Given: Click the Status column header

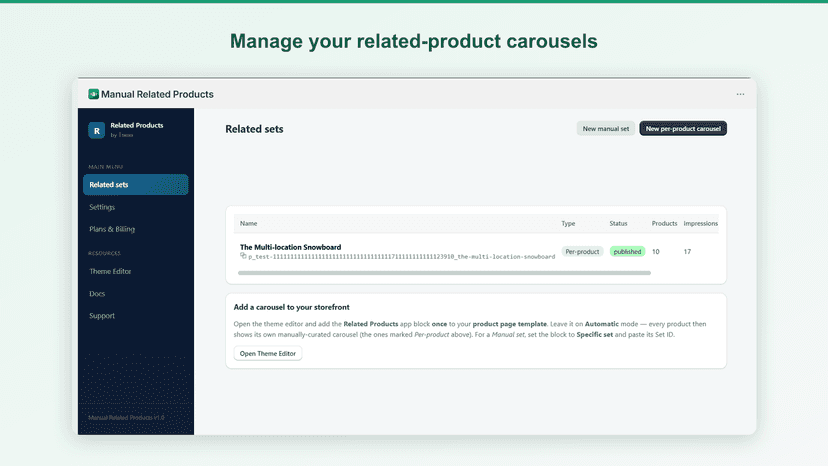Looking at the screenshot, I should click(618, 223).
